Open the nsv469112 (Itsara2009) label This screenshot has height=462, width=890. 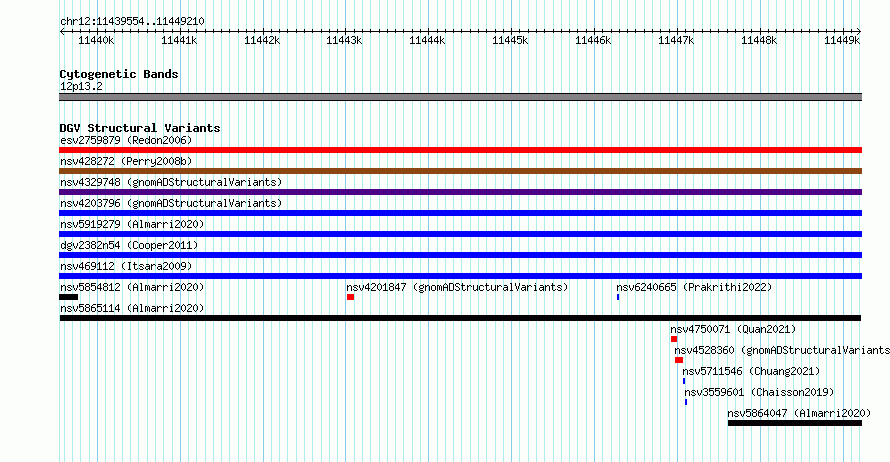coord(126,266)
